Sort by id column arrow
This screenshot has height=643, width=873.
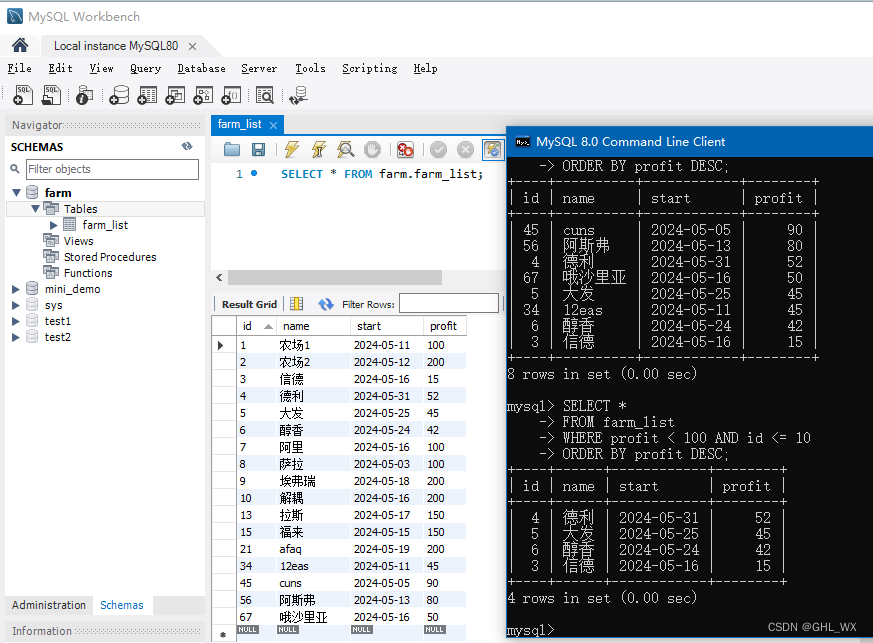point(268,326)
